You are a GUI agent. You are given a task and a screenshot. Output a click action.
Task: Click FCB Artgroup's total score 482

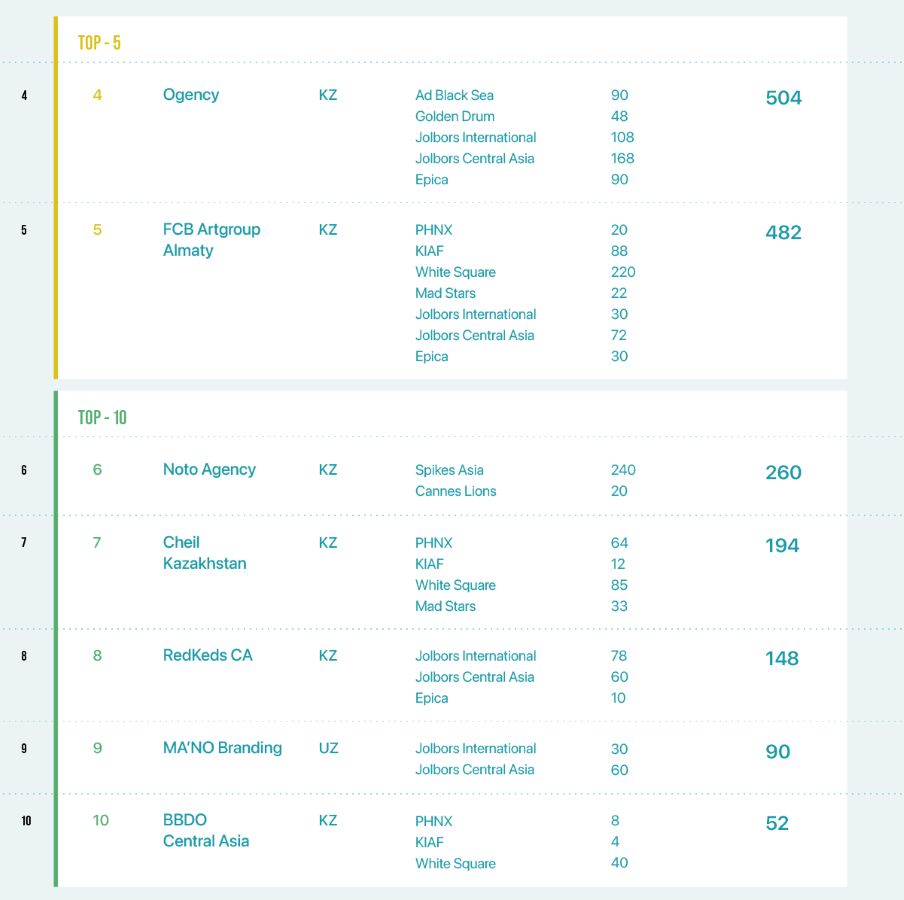(783, 232)
